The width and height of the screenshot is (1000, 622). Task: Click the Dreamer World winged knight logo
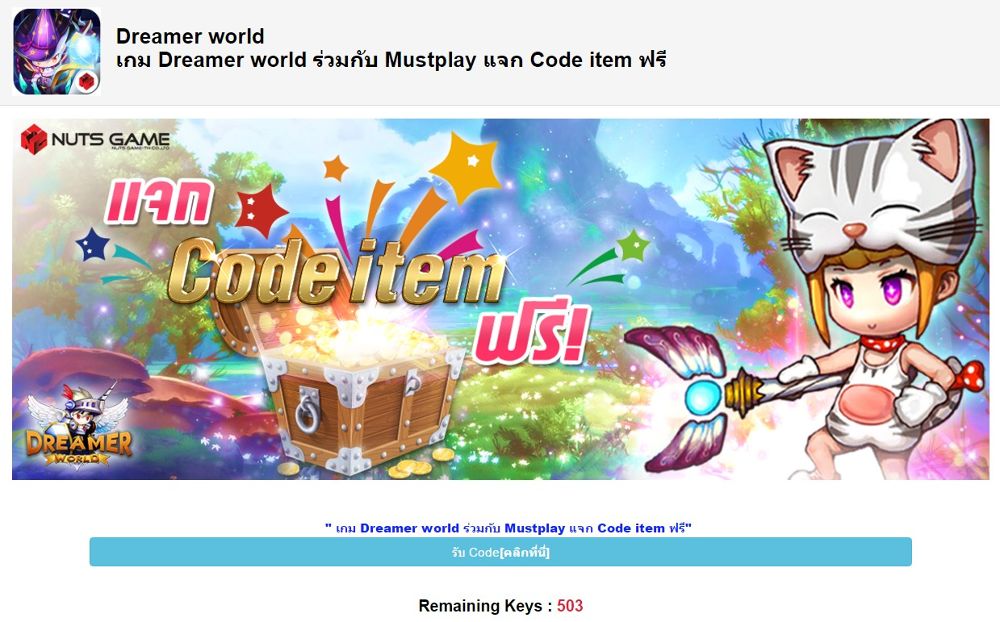coord(78,424)
